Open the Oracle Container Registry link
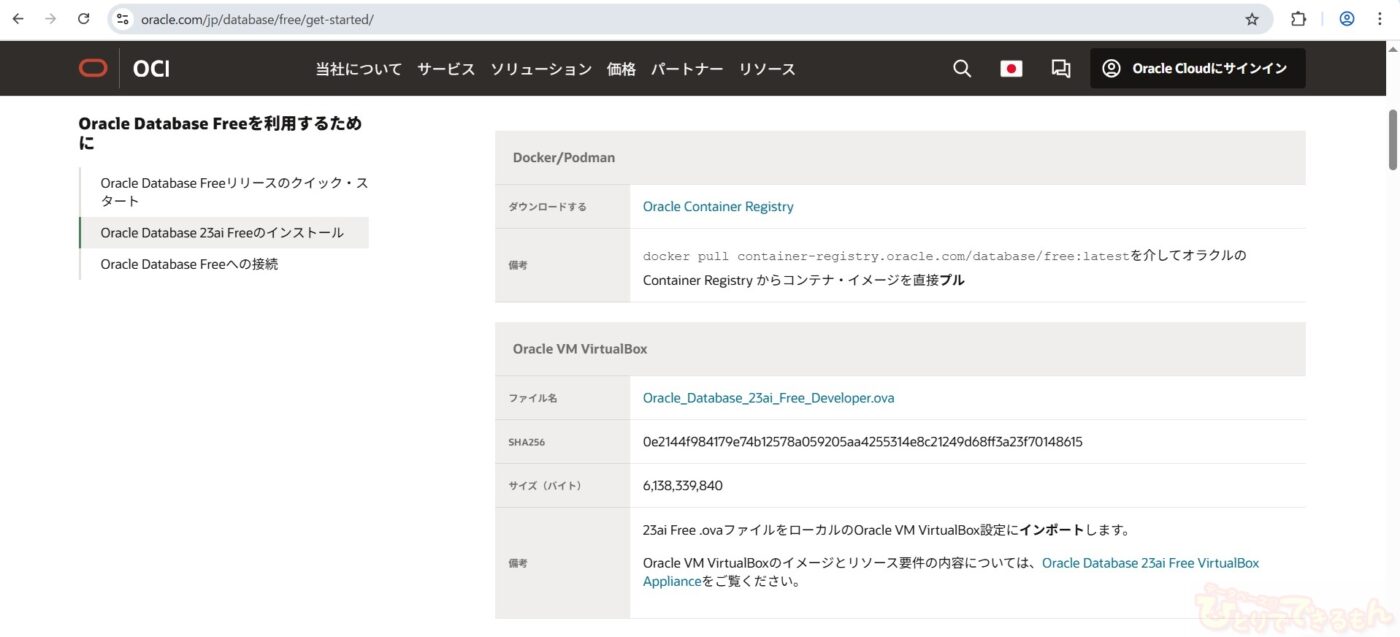Viewport: 1400px width, 637px height. [718, 207]
